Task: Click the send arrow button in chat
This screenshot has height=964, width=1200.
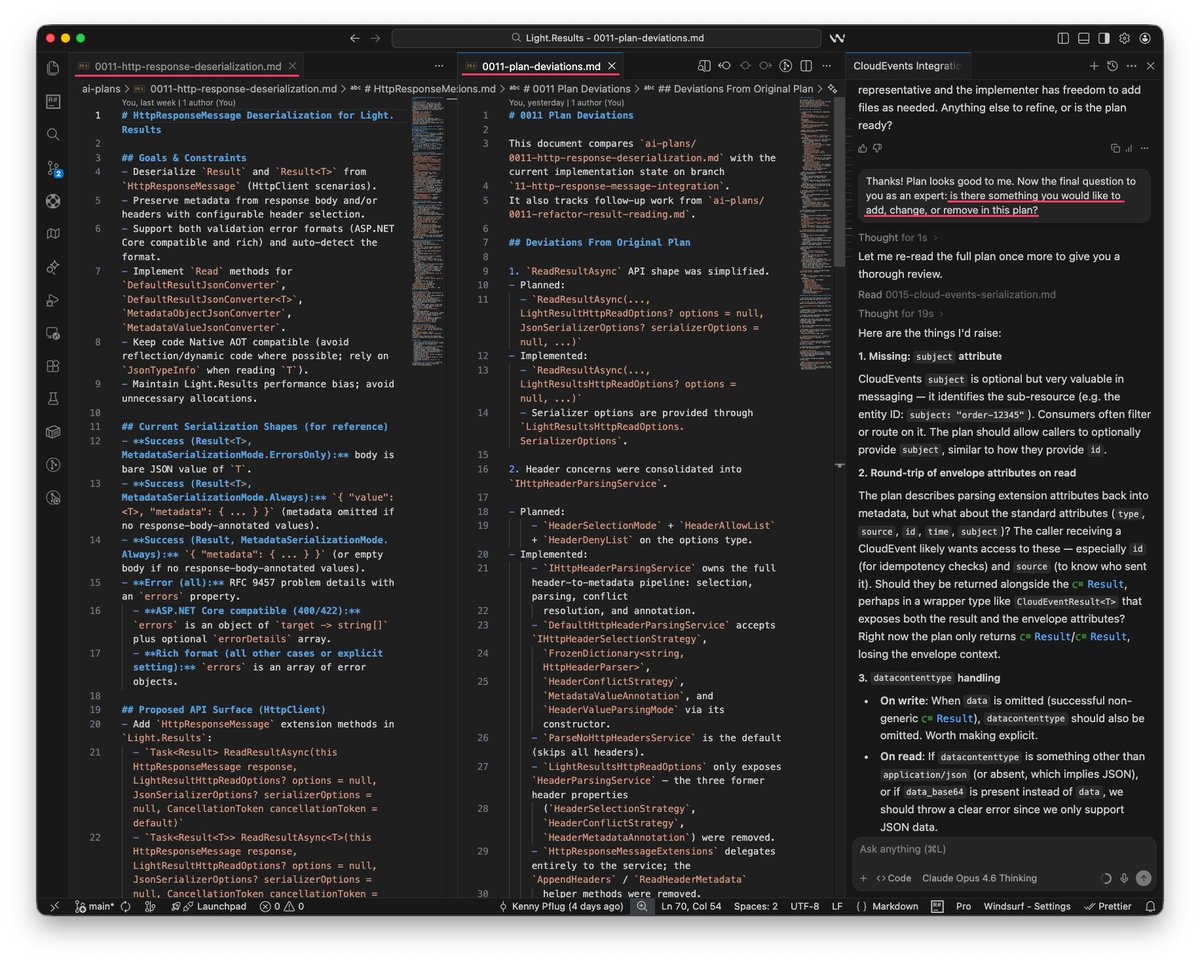Action: tap(1144, 878)
